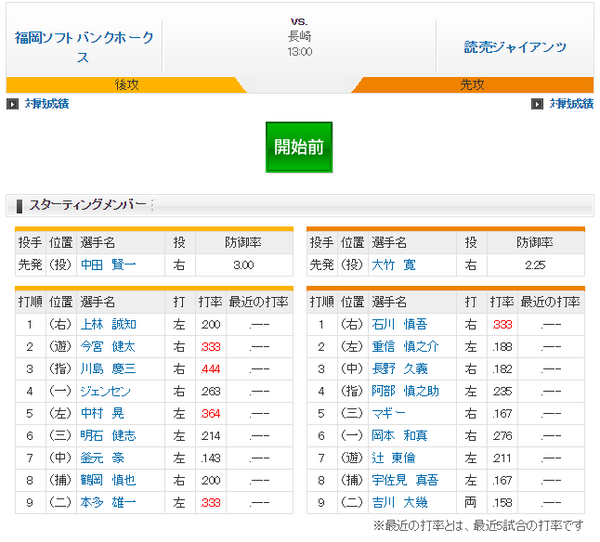Select player 川島 慶三
The width and height of the screenshot is (600, 542).
click(x=108, y=369)
